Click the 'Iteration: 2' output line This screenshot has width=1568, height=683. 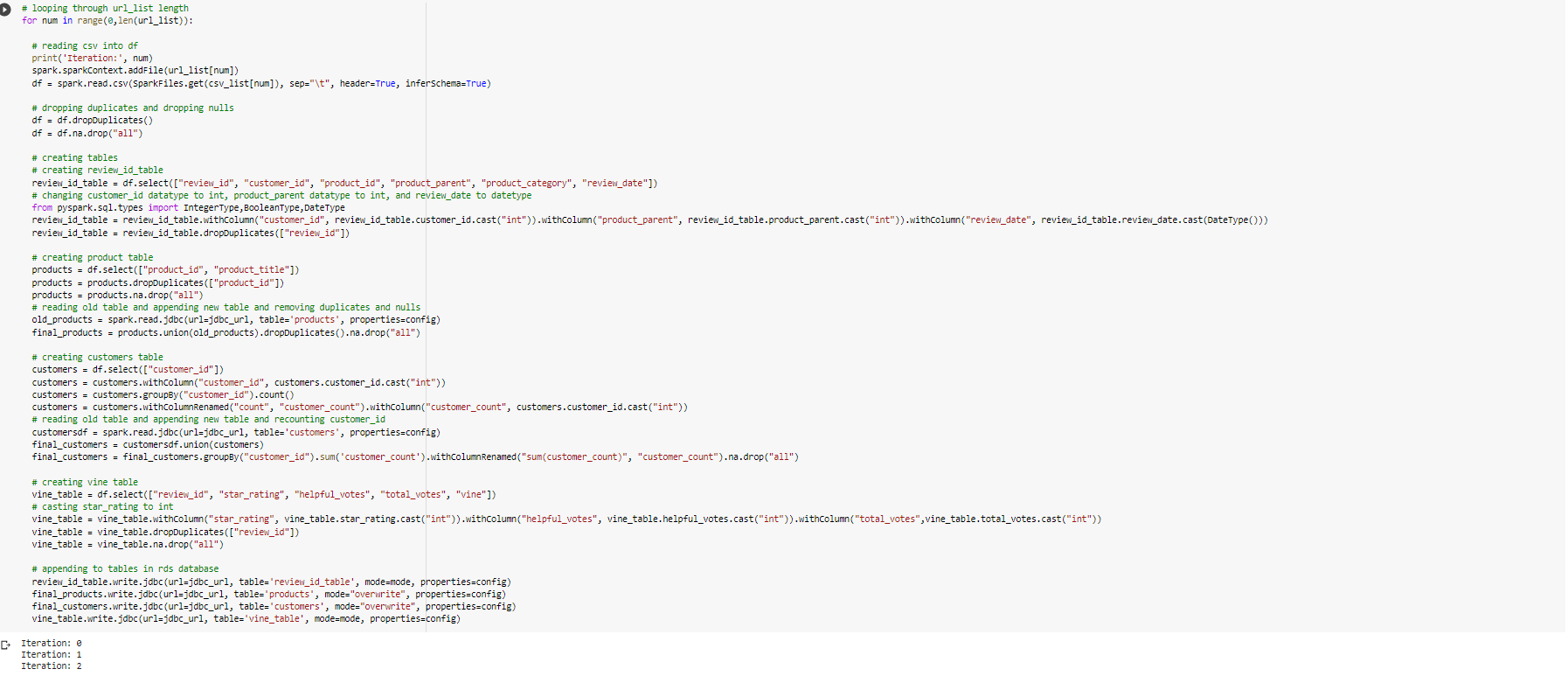tap(52, 666)
